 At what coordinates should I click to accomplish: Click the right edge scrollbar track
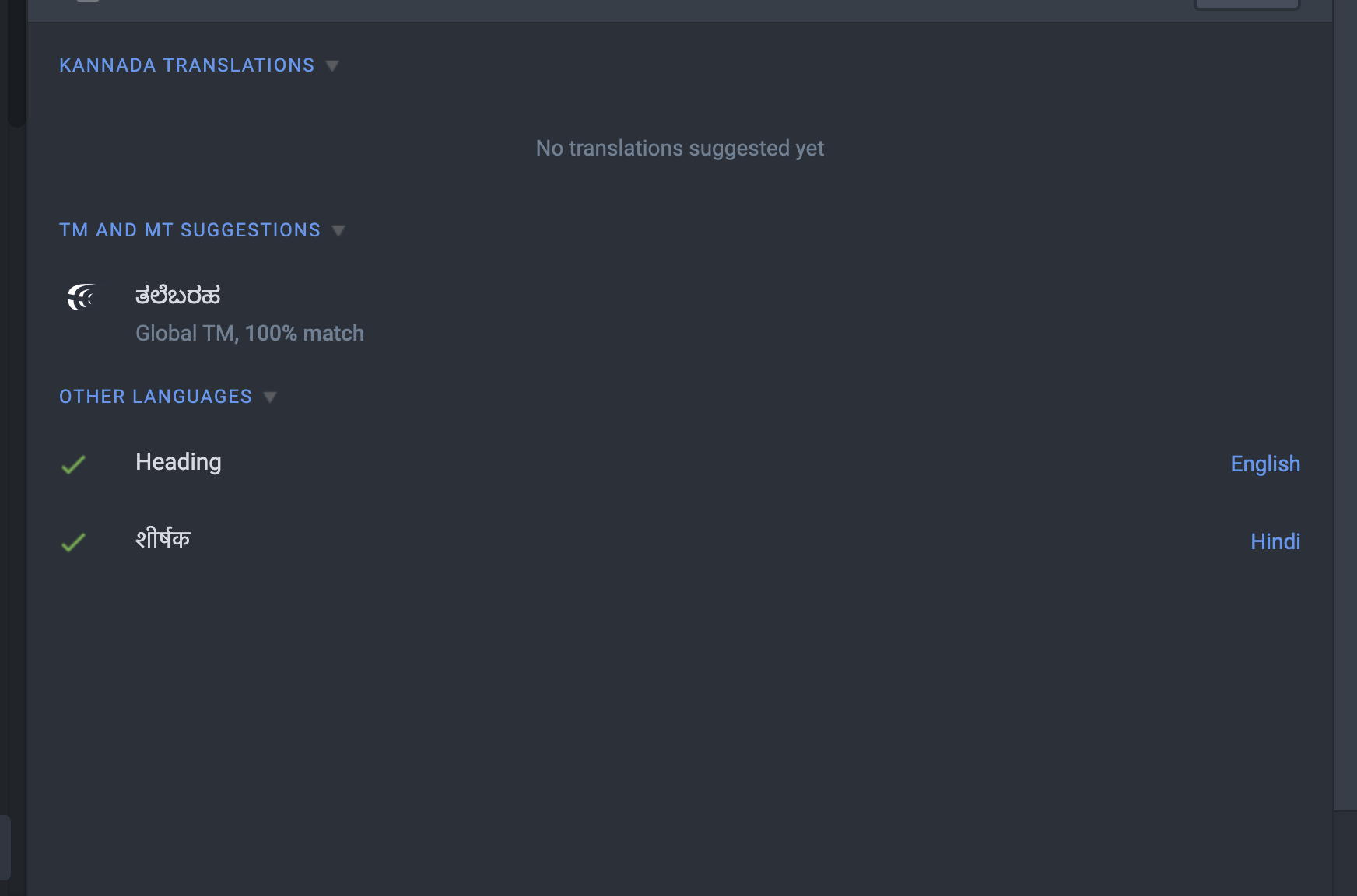1345,404
